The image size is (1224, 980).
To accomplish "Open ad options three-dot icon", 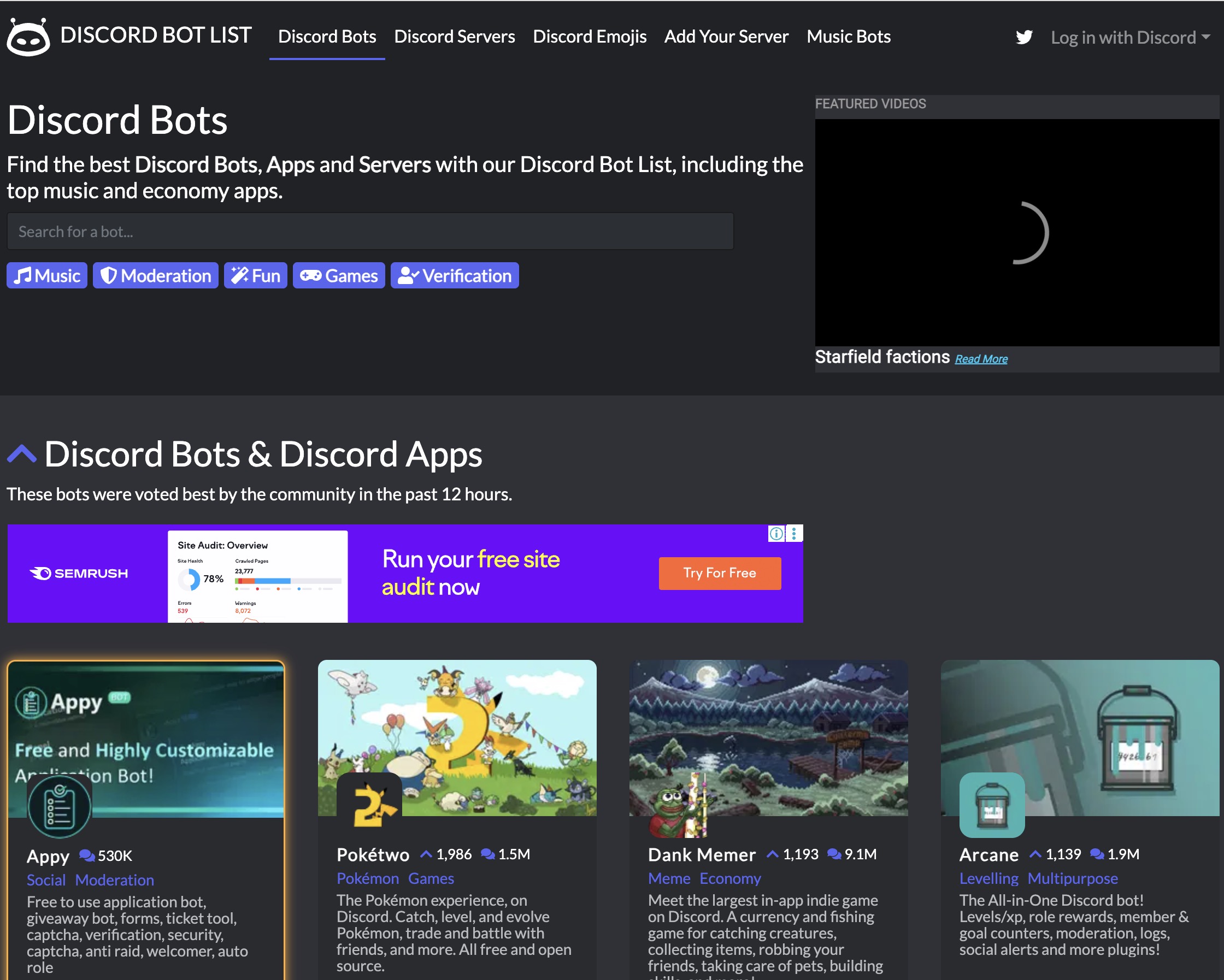I will (795, 533).
